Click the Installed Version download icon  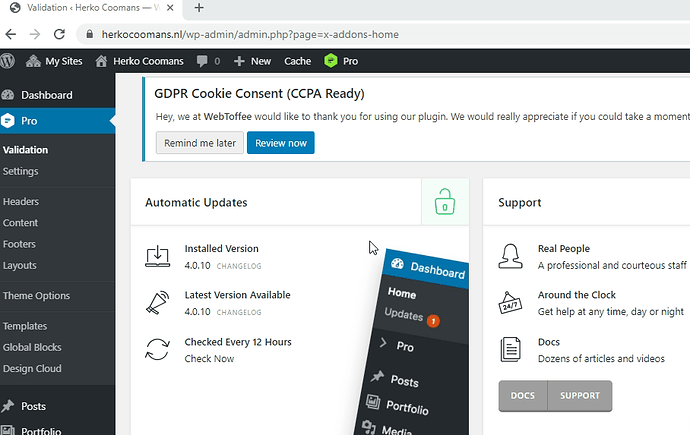[x=158, y=256]
